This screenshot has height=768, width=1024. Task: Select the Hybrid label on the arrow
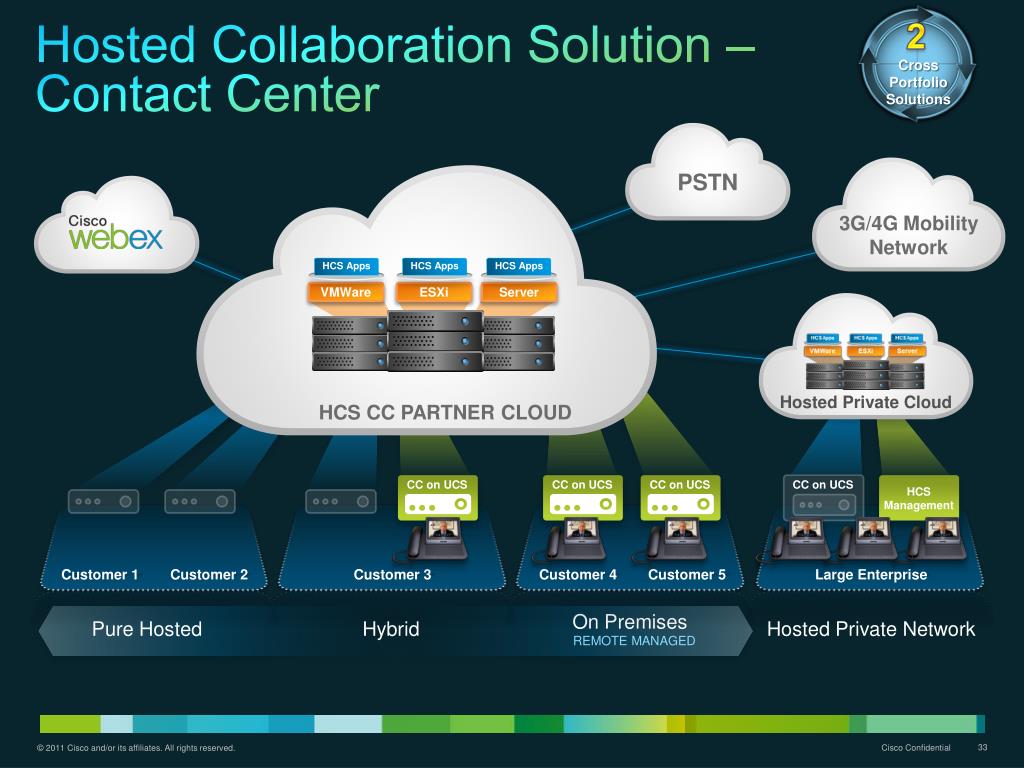(391, 629)
